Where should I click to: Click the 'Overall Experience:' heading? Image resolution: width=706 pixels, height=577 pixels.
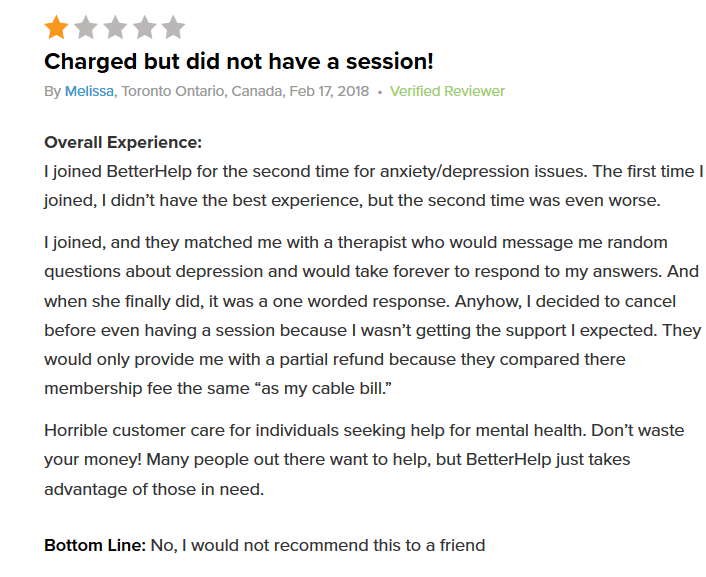[123, 142]
